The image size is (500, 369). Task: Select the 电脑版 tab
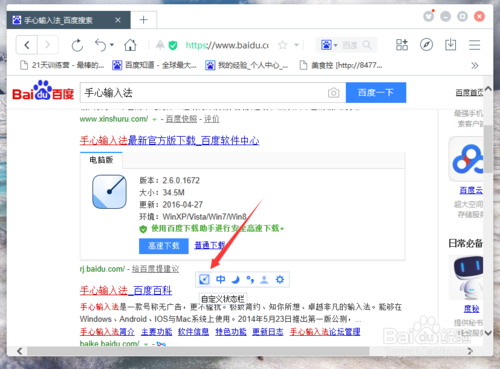101,160
